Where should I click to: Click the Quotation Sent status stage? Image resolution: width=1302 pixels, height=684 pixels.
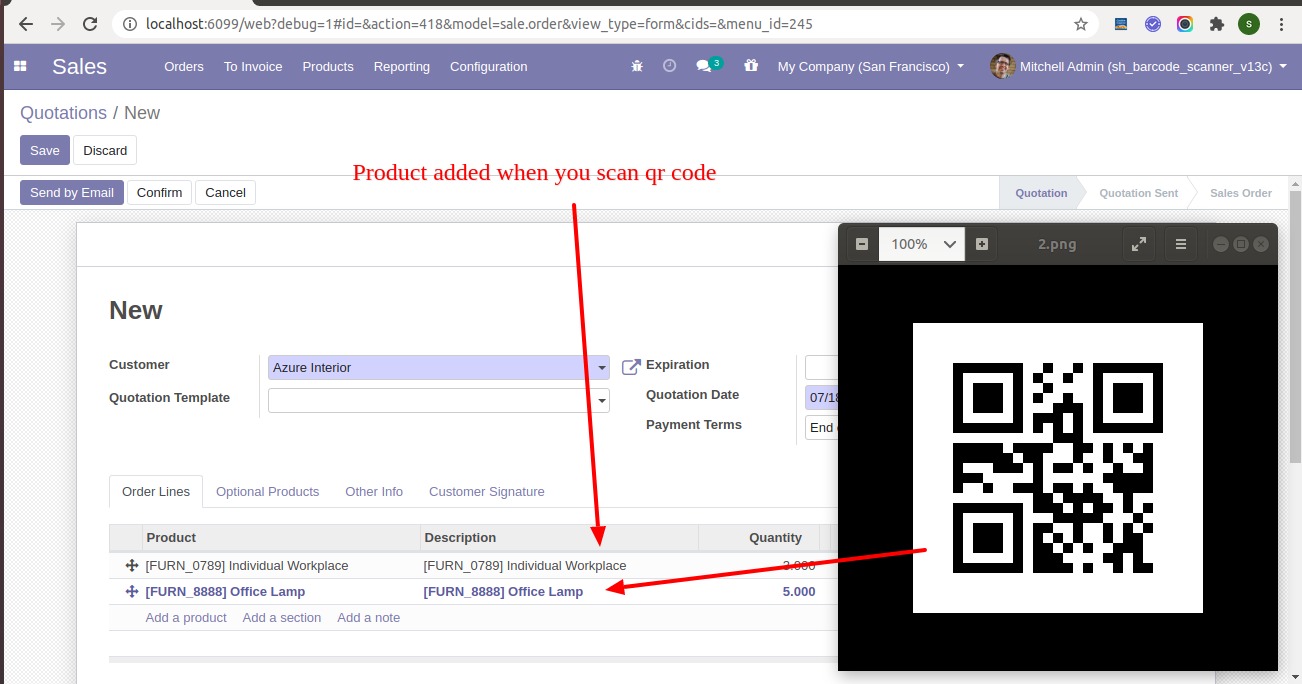click(x=1138, y=193)
